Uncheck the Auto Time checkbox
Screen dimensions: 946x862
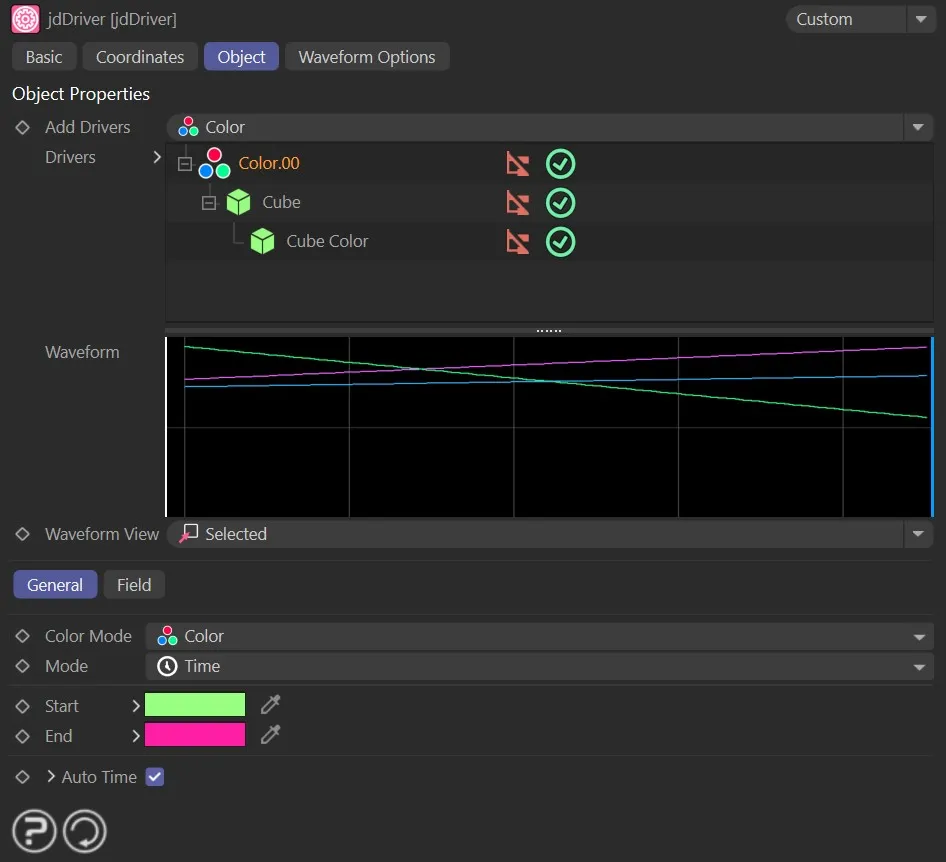[x=155, y=776]
